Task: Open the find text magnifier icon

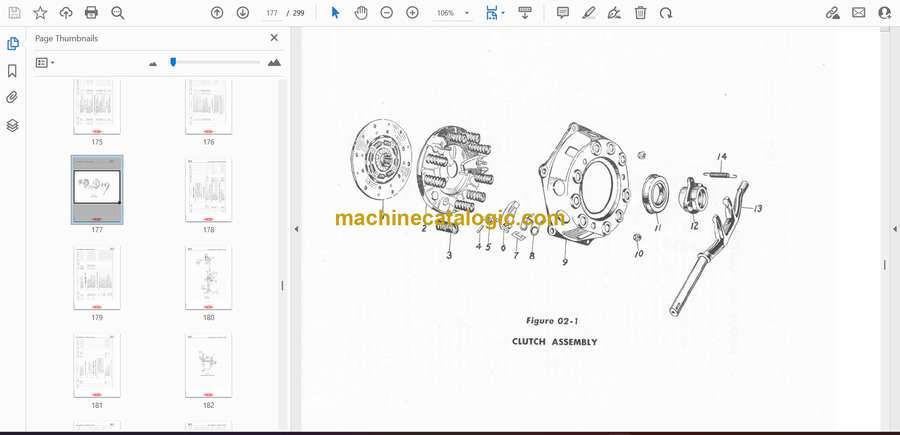Action: click(x=118, y=13)
